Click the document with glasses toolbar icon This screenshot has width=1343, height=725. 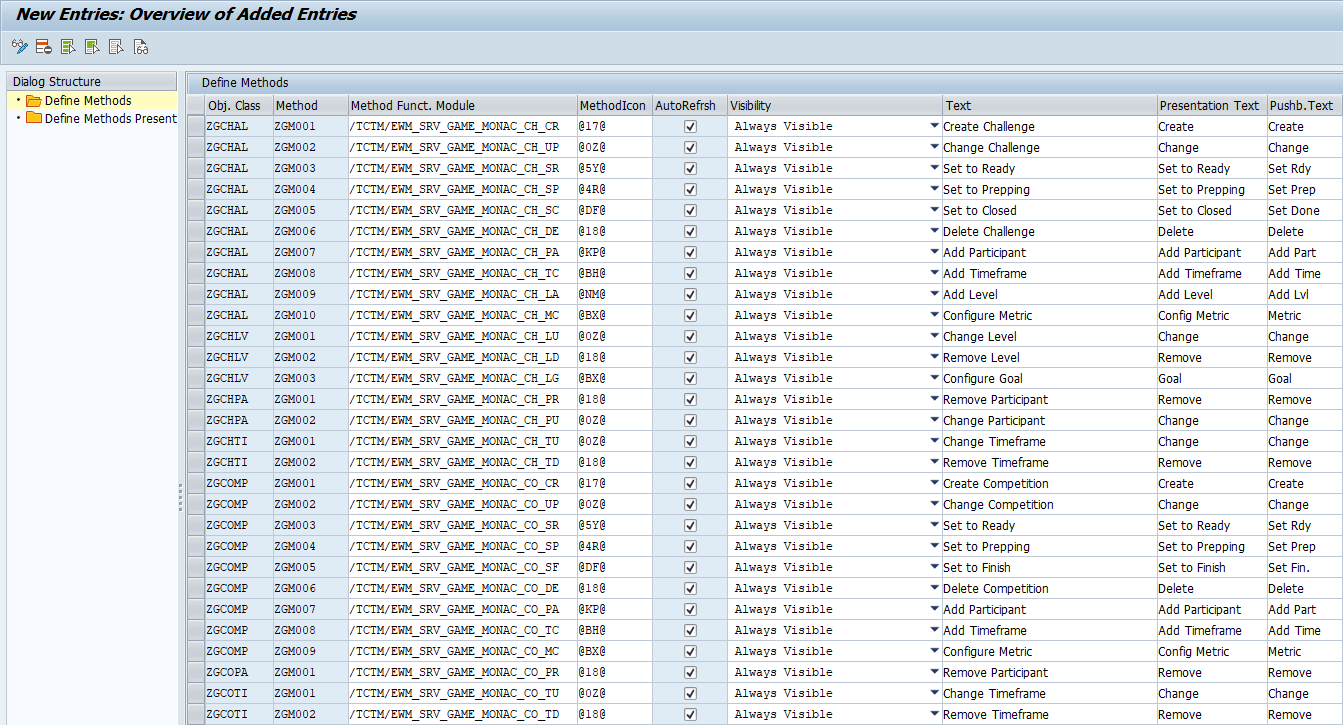(x=141, y=46)
